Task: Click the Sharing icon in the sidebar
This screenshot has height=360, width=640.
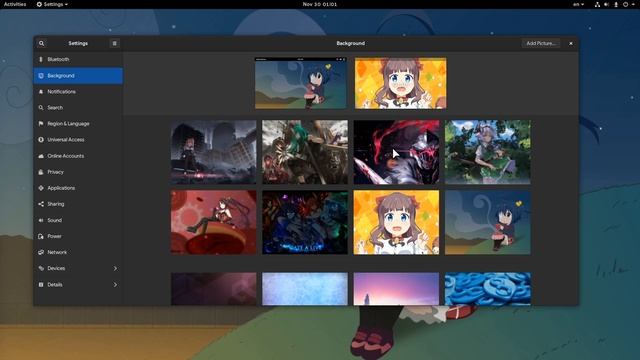Action: (x=41, y=204)
